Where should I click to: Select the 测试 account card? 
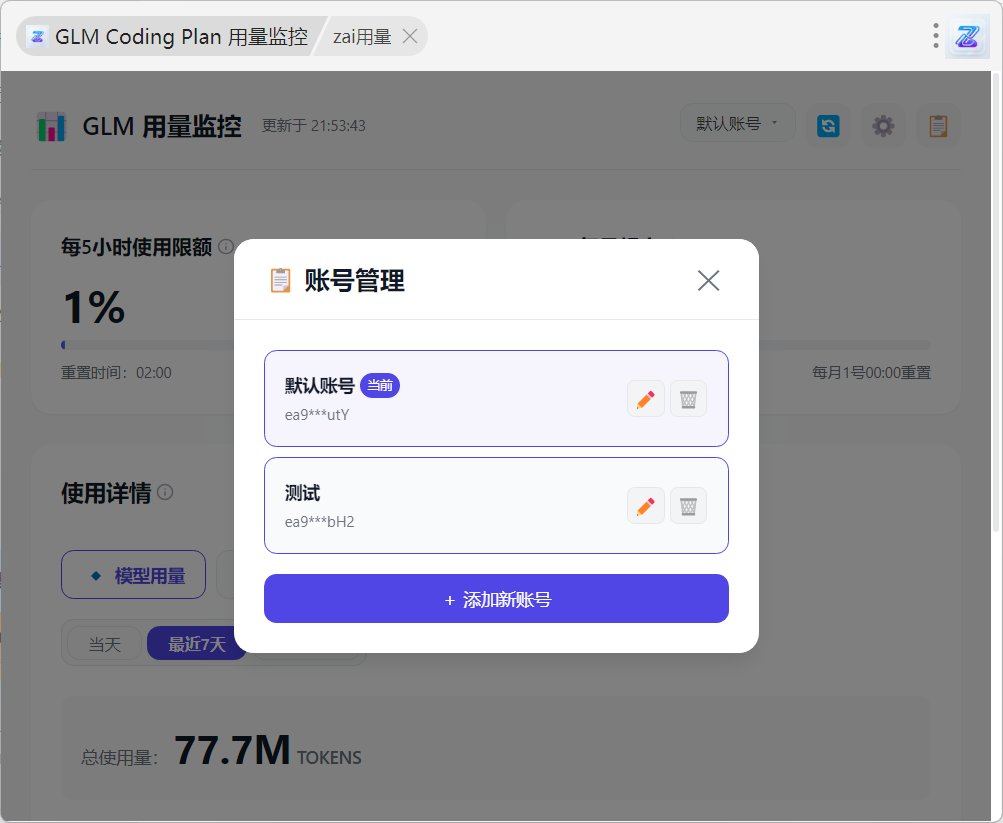(x=496, y=505)
